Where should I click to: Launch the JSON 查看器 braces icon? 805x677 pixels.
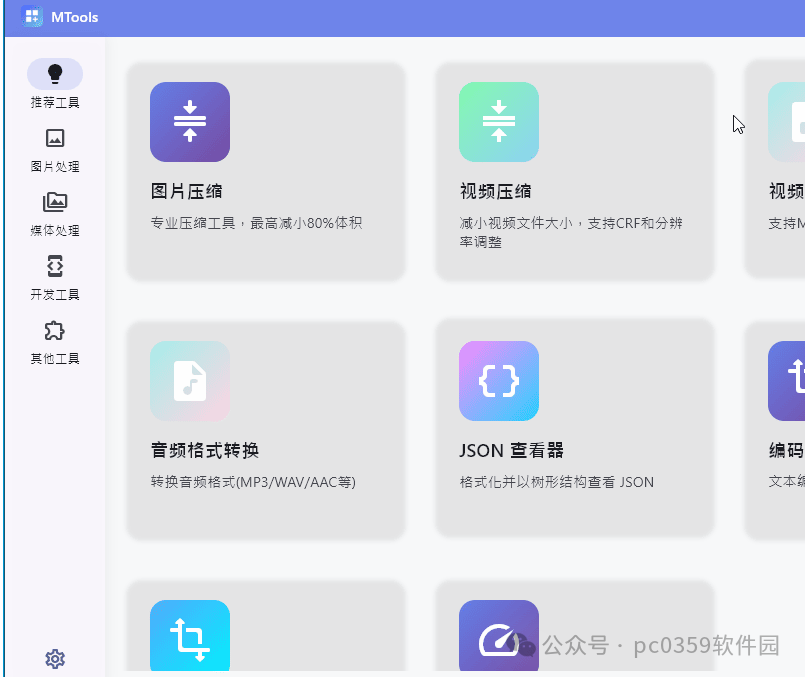[x=499, y=381]
